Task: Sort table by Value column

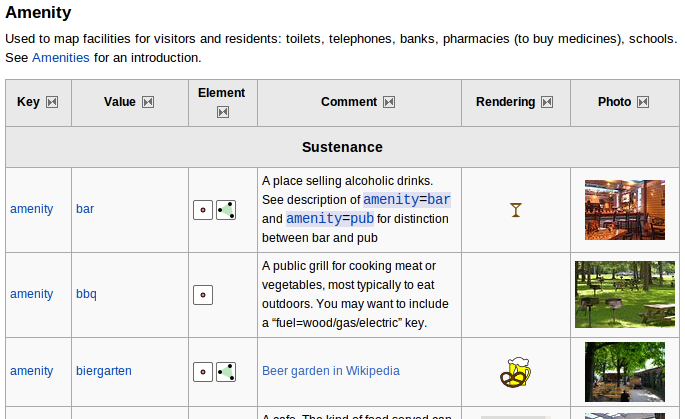Action: point(148,102)
